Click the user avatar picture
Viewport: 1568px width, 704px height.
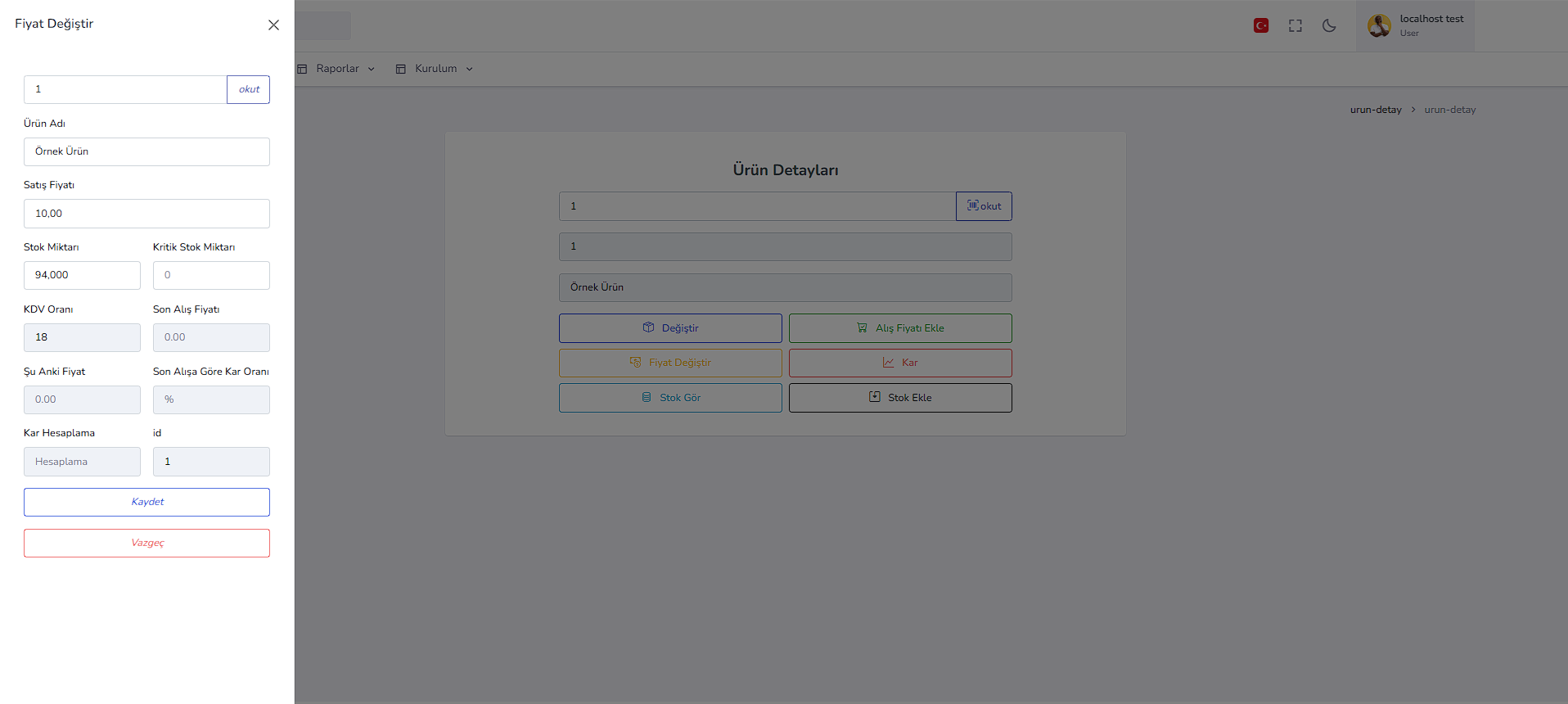coord(1379,26)
